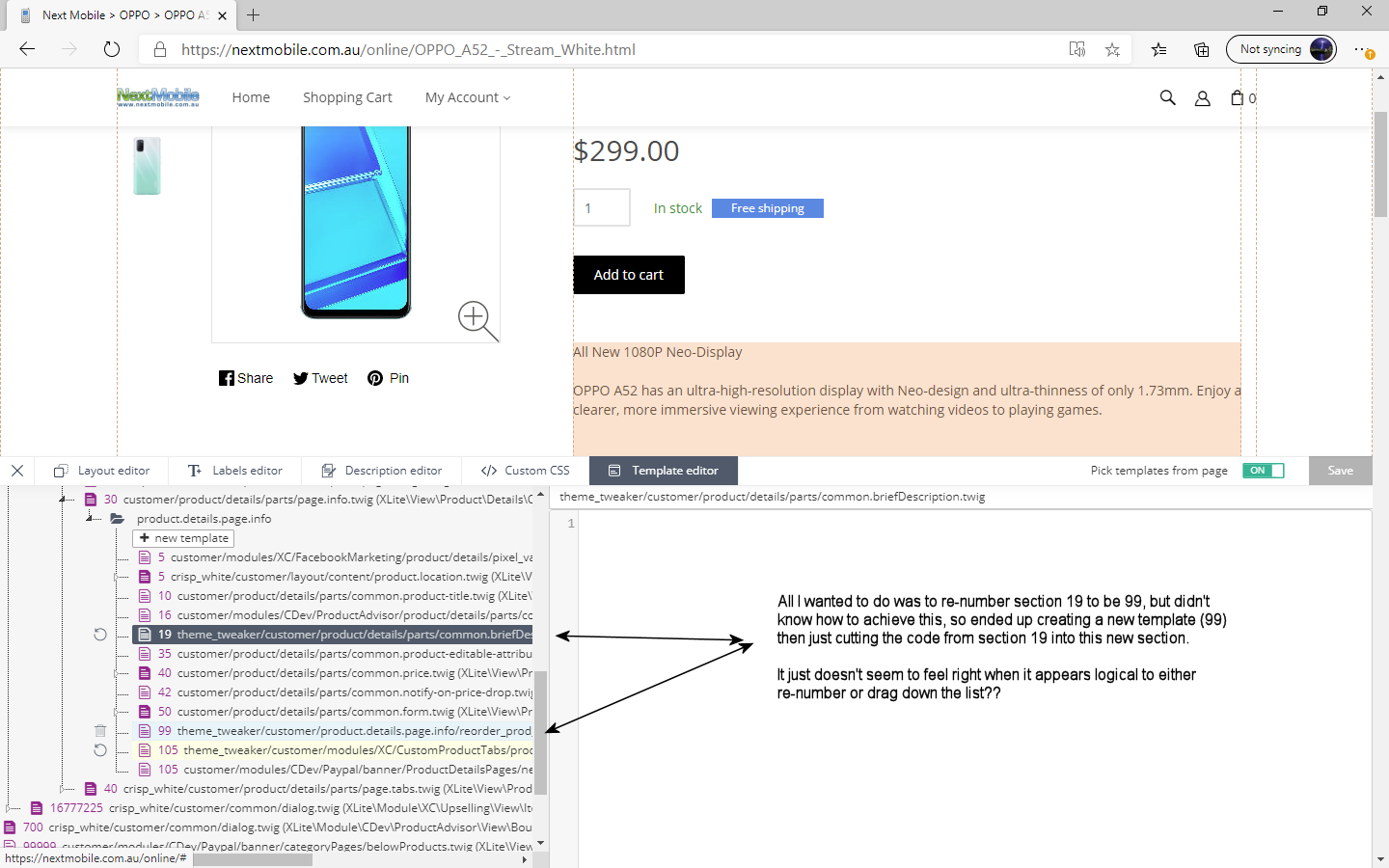Revert template 105 CustomProductTabs with undo icon
This screenshot has height=868, width=1389.
(x=100, y=750)
